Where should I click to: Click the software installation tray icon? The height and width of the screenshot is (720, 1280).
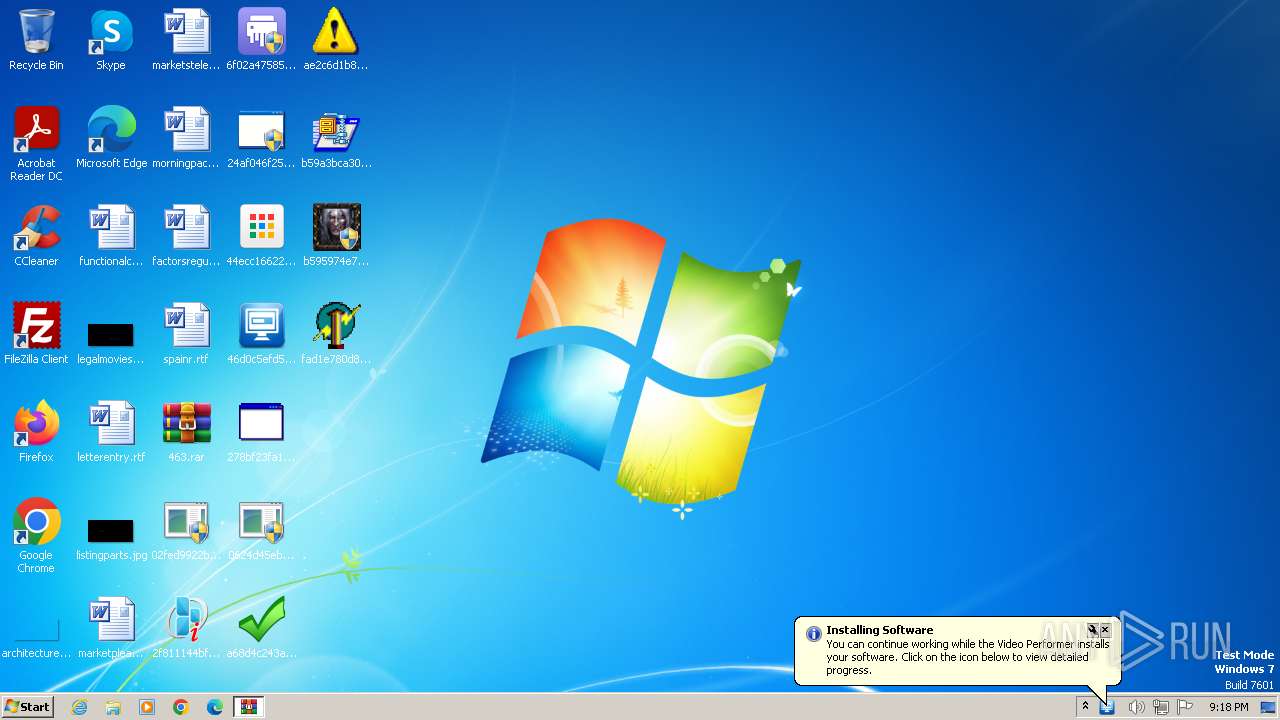point(1107,707)
